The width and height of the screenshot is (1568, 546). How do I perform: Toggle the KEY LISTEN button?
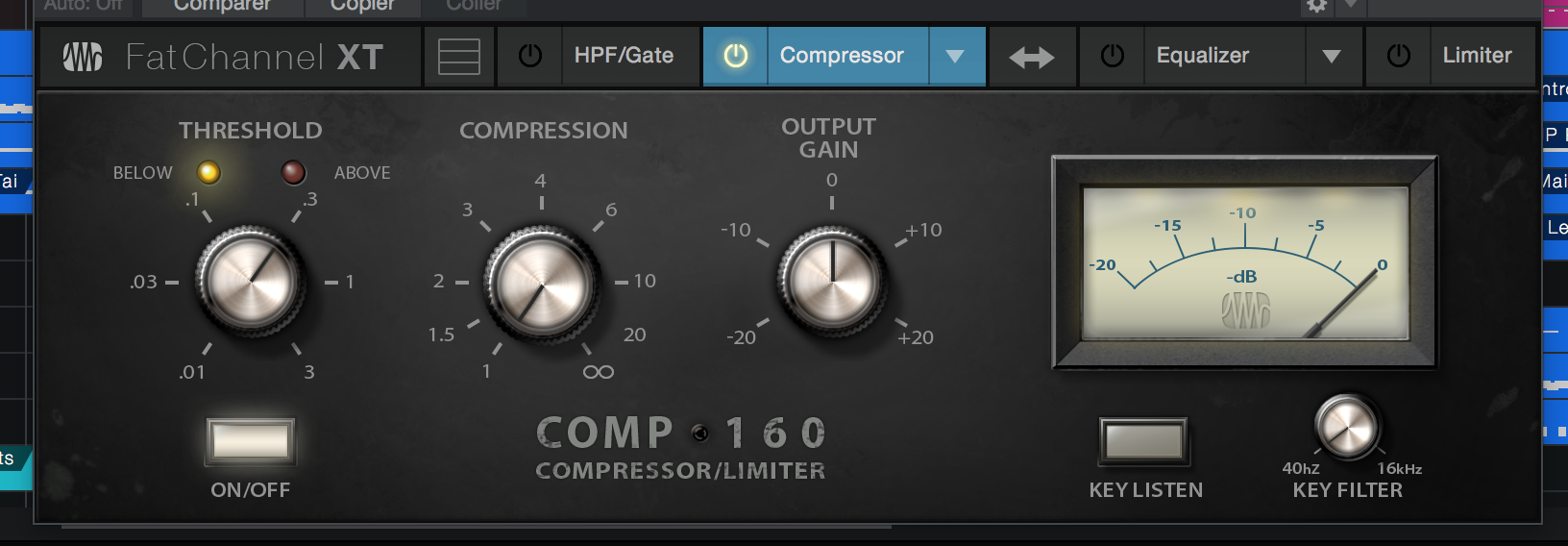click(1143, 441)
